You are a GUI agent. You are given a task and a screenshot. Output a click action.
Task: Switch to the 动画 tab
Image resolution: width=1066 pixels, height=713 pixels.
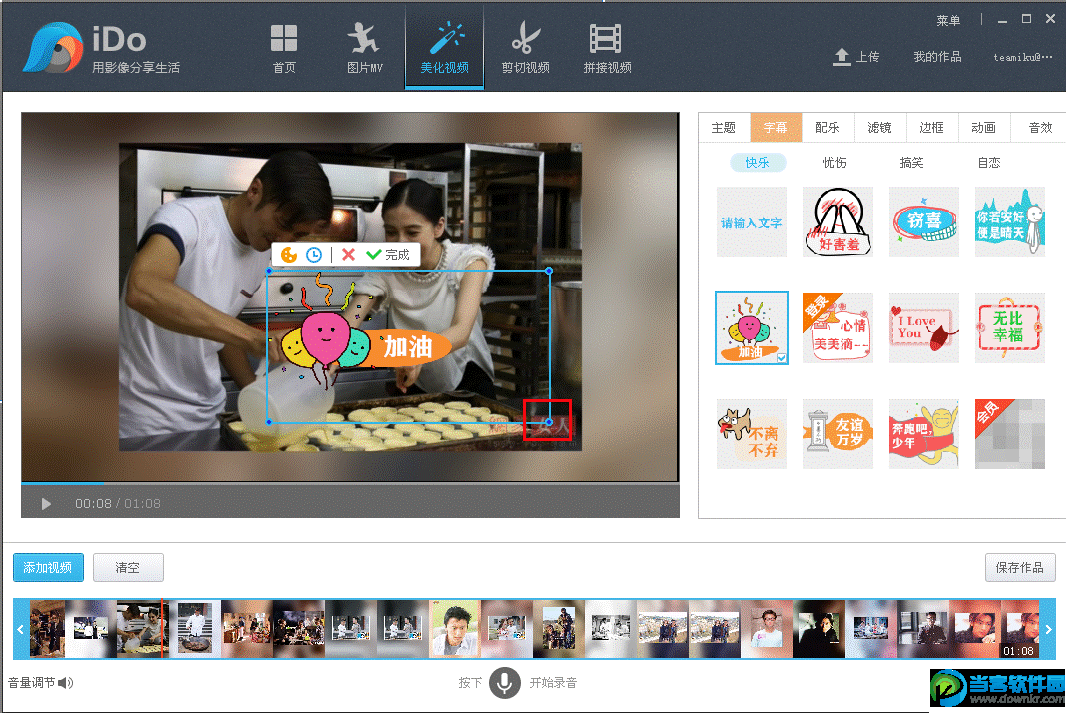coord(983,127)
